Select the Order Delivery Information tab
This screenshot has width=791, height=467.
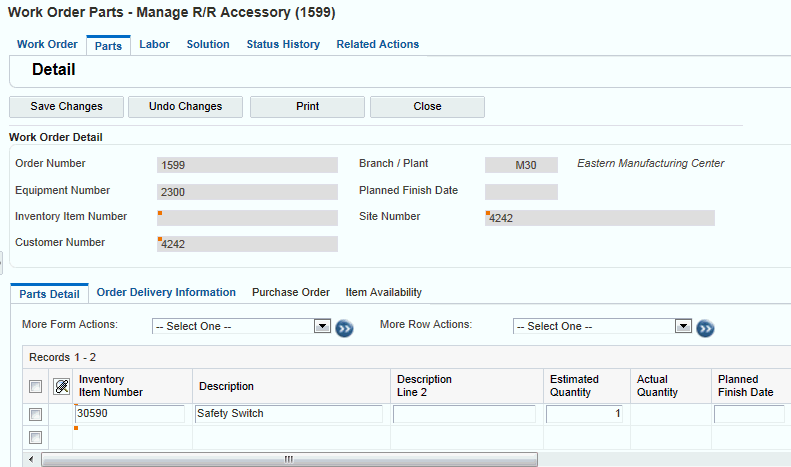coord(166,292)
